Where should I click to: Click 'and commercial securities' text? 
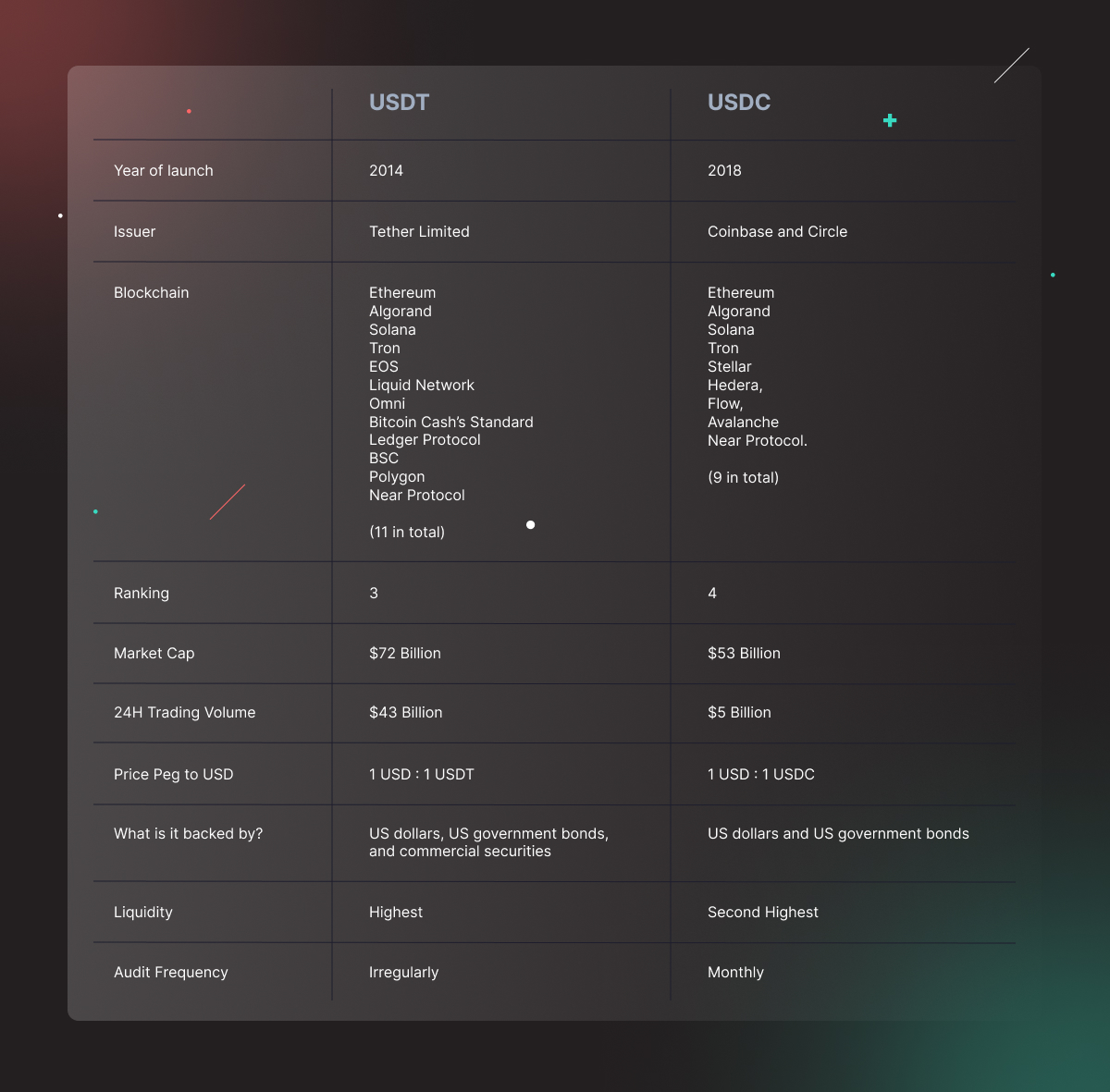point(460,851)
